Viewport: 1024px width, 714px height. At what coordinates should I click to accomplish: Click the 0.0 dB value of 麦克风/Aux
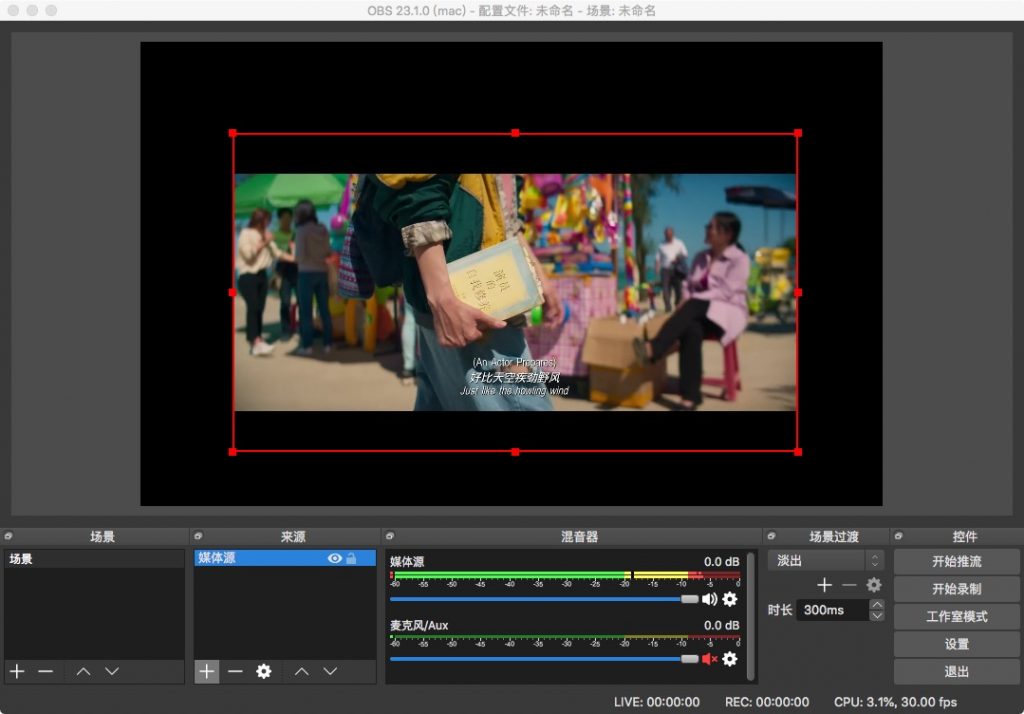tap(721, 625)
